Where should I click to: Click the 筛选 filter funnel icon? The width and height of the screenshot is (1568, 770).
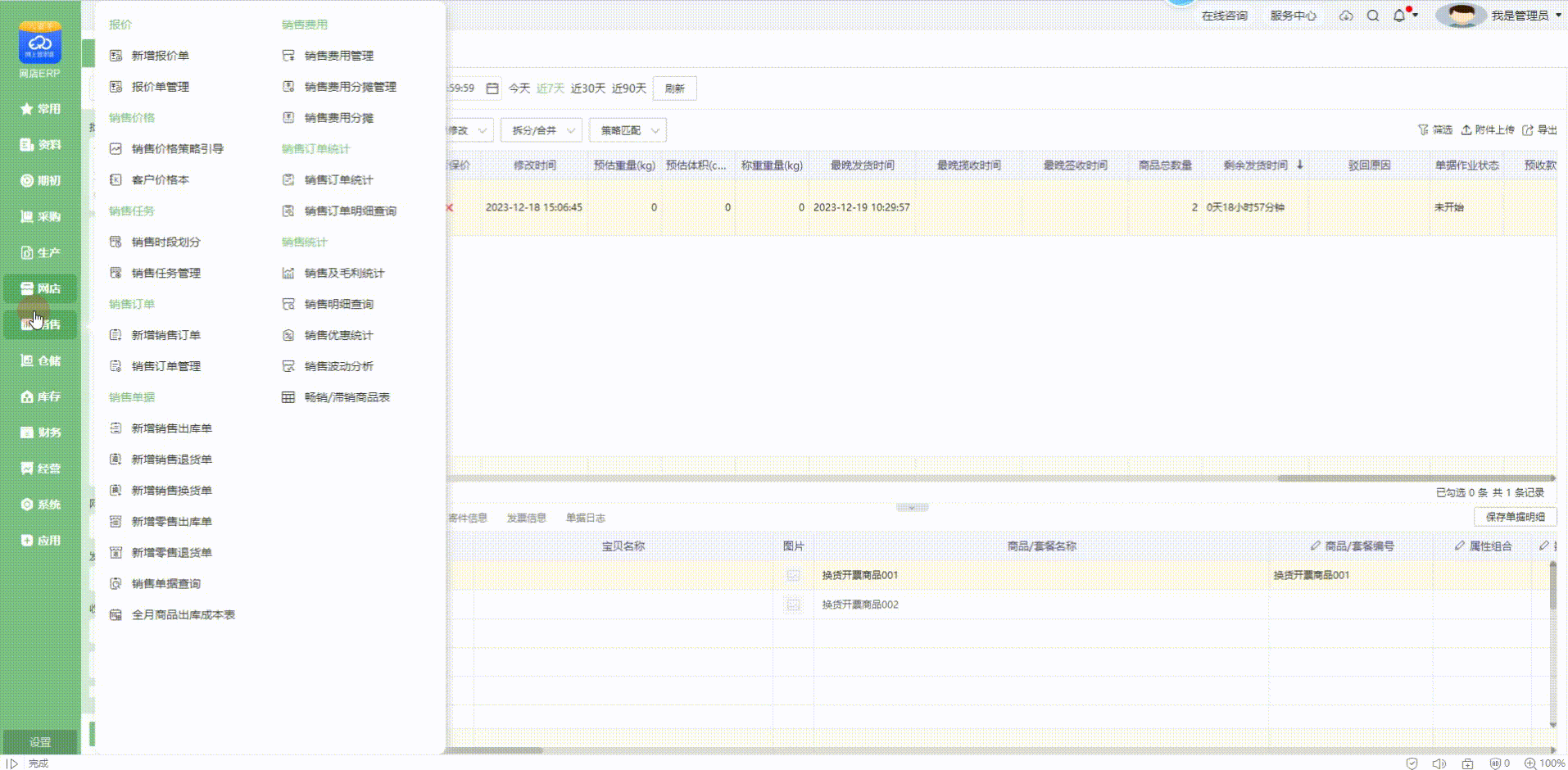click(x=1423, y=130)
